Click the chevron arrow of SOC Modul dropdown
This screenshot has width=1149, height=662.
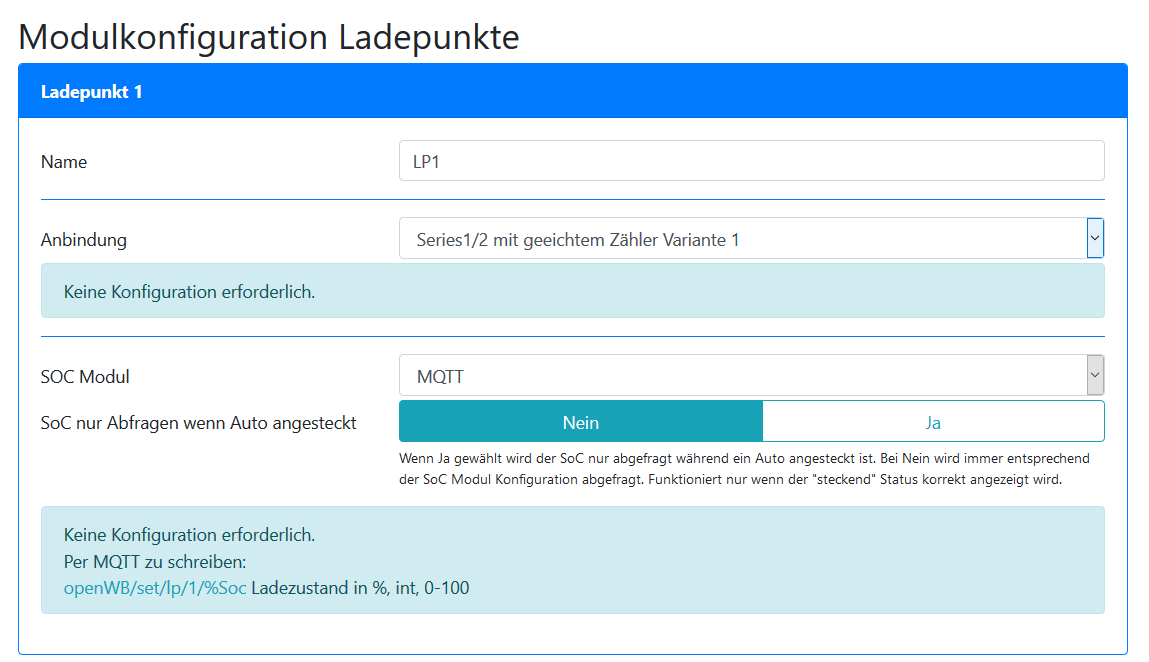pos(1095,376)
